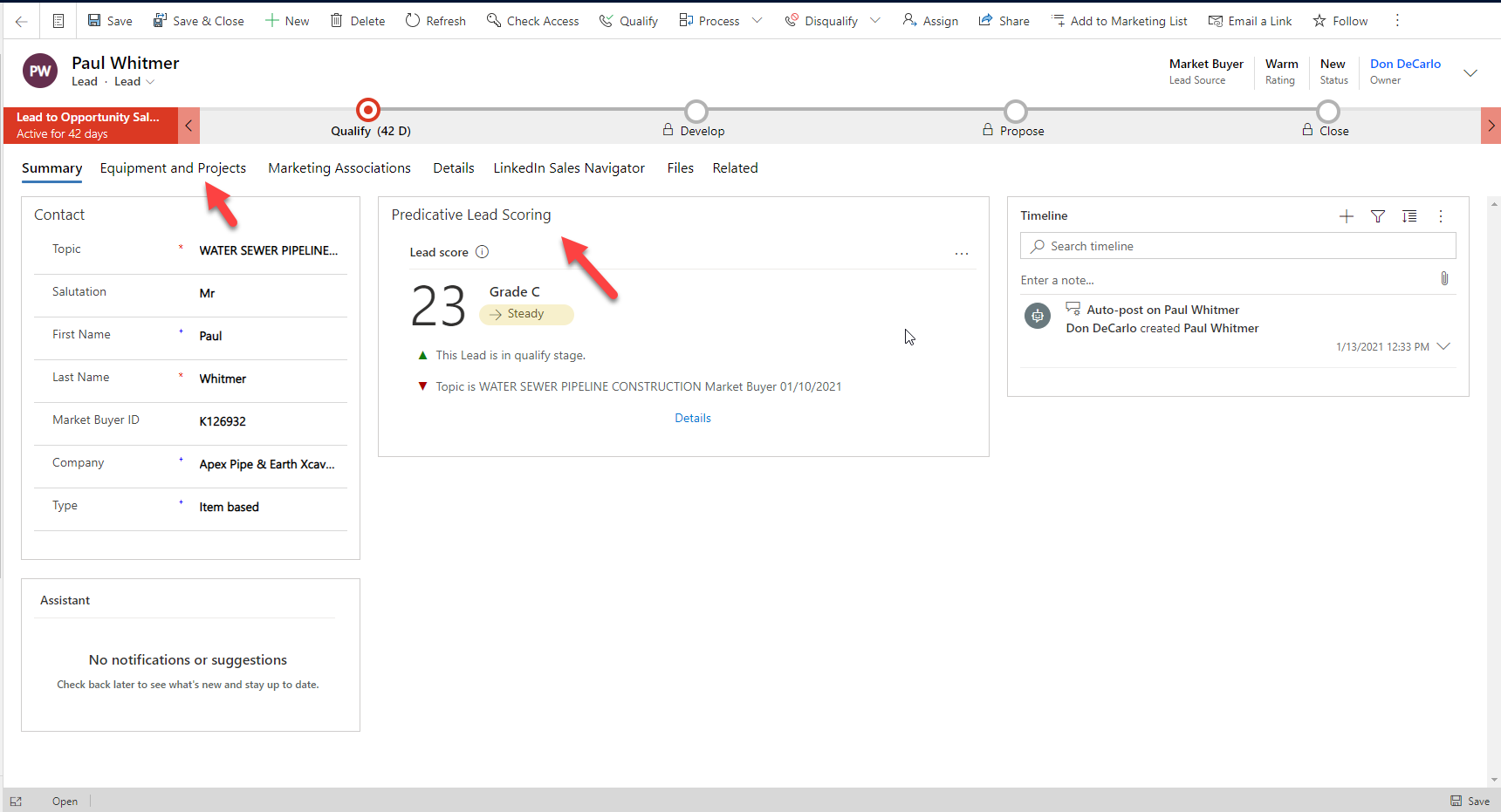The width and height of the screenshot is (1501, 812).
Task: Open the Files tab
Action: pyautogui.click(x=681, y=168)
